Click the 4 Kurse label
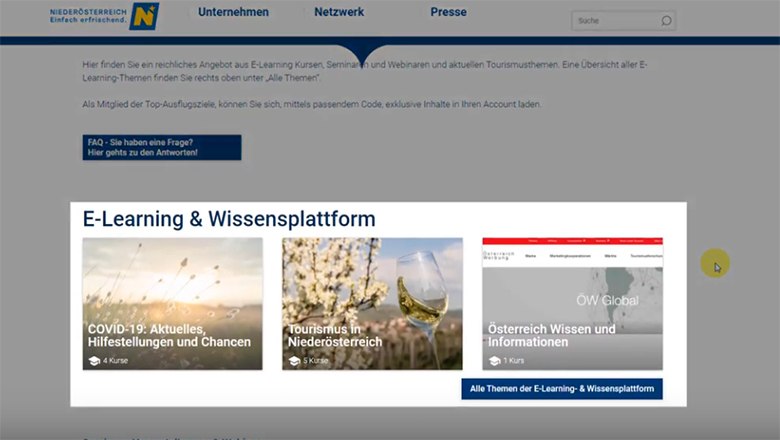The height and width of the screenshot is (440, 780). 115,360
